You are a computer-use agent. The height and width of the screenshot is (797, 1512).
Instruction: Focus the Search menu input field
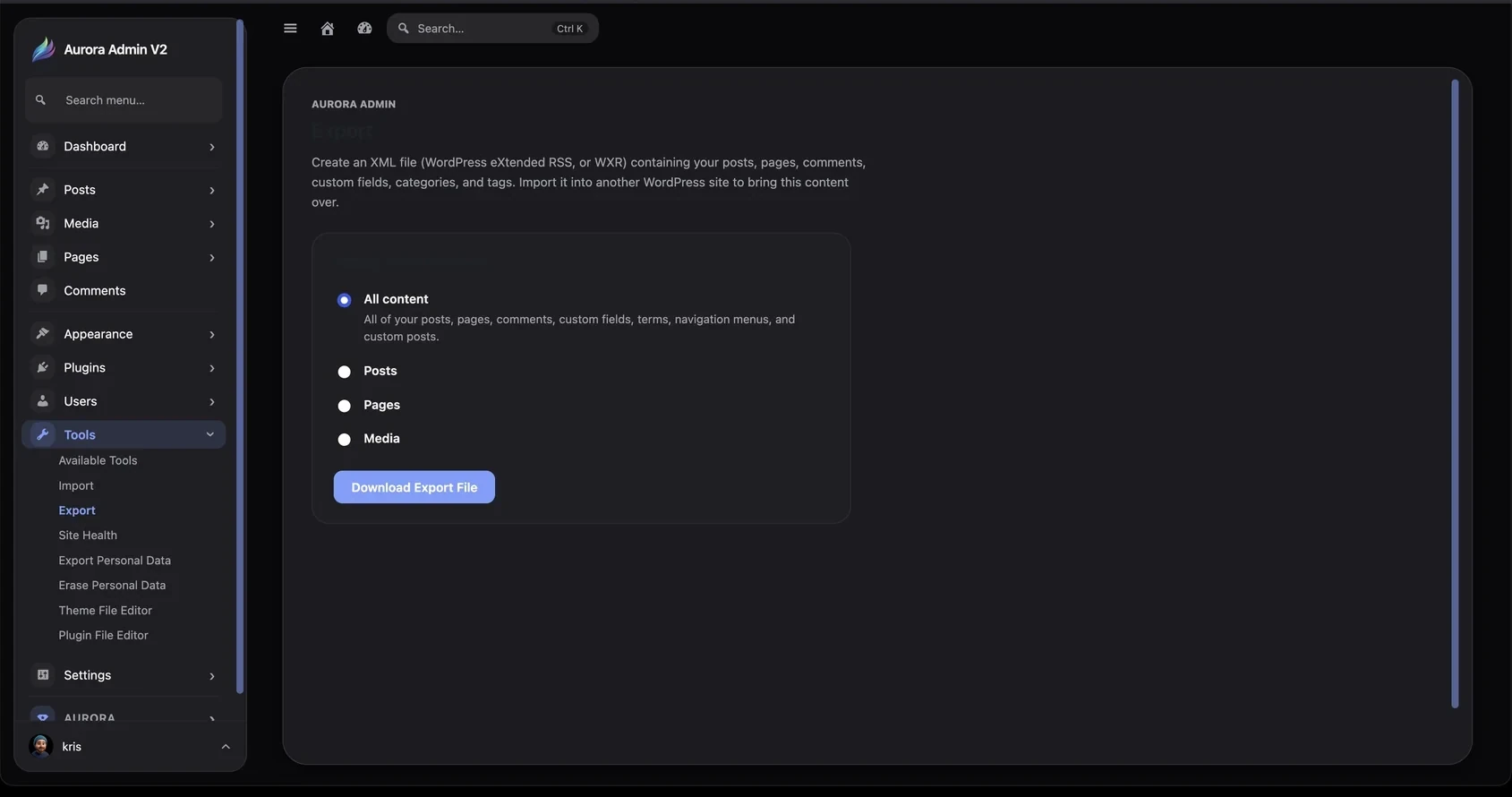124,99
